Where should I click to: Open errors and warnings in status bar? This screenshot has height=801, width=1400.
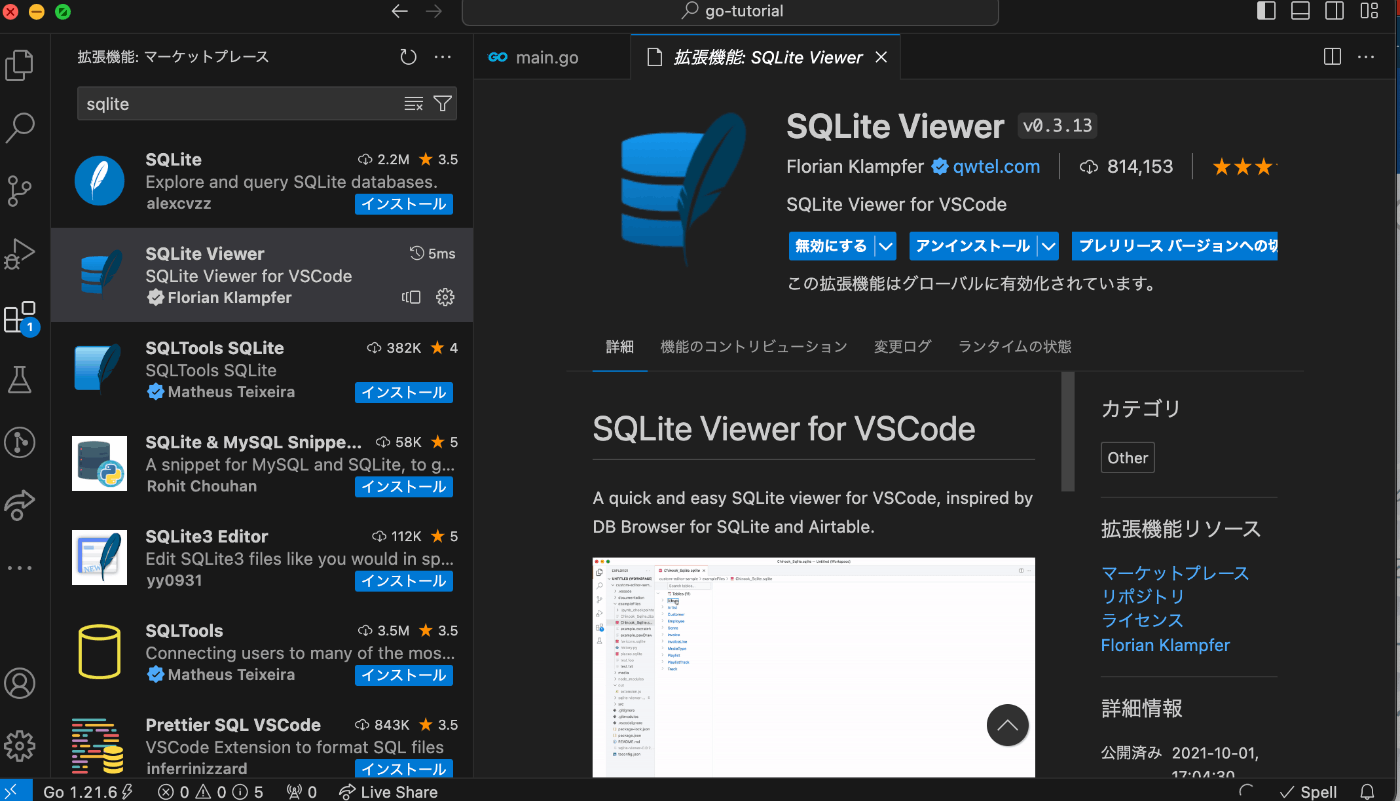[211, 791]
